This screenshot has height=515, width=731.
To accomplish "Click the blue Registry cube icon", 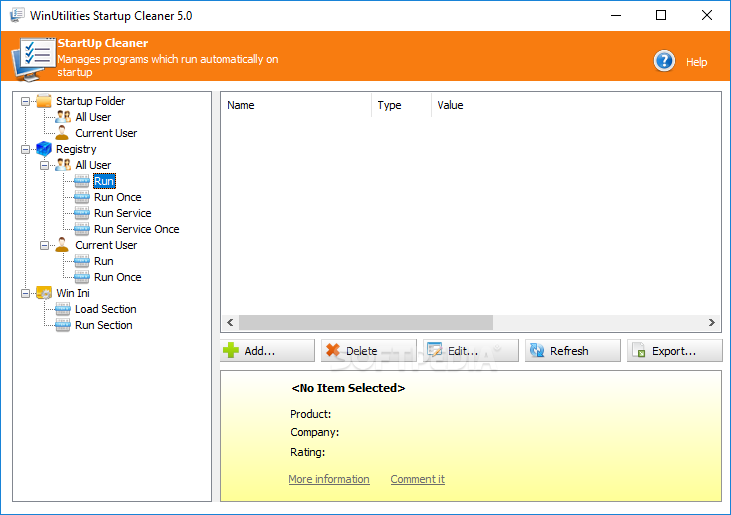I will pyautogui.click(x=44, y=149).
